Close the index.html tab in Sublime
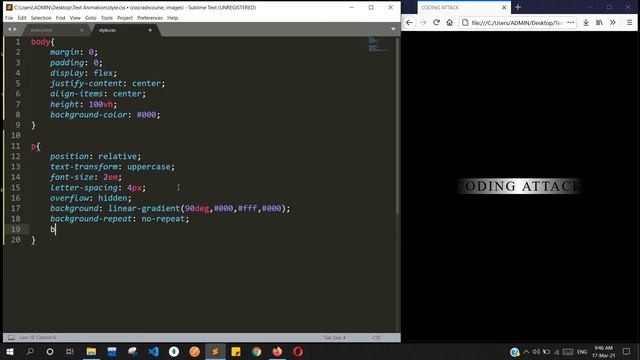This screenshot has height=360, width=640. (x=82, y=30)
